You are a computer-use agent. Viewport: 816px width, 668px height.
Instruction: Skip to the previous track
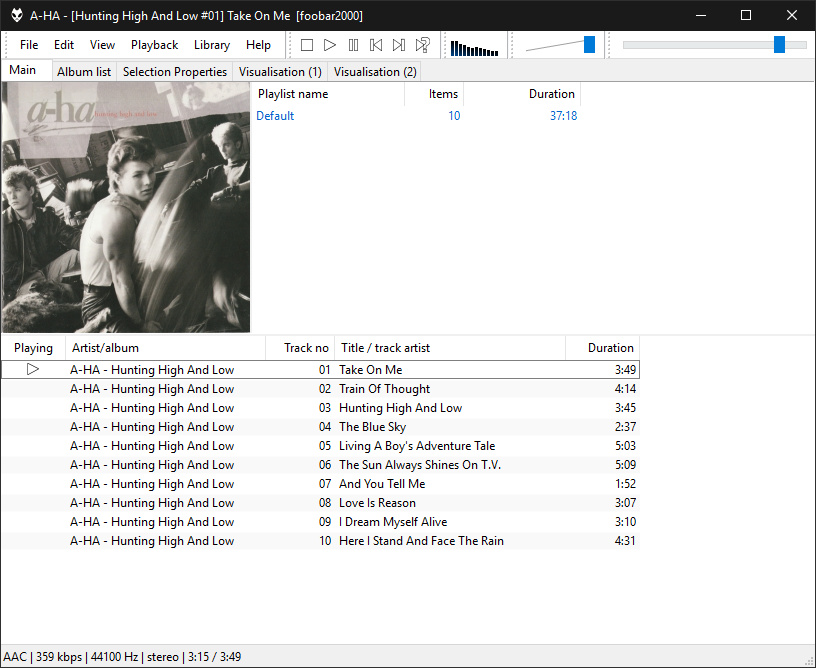376,45
